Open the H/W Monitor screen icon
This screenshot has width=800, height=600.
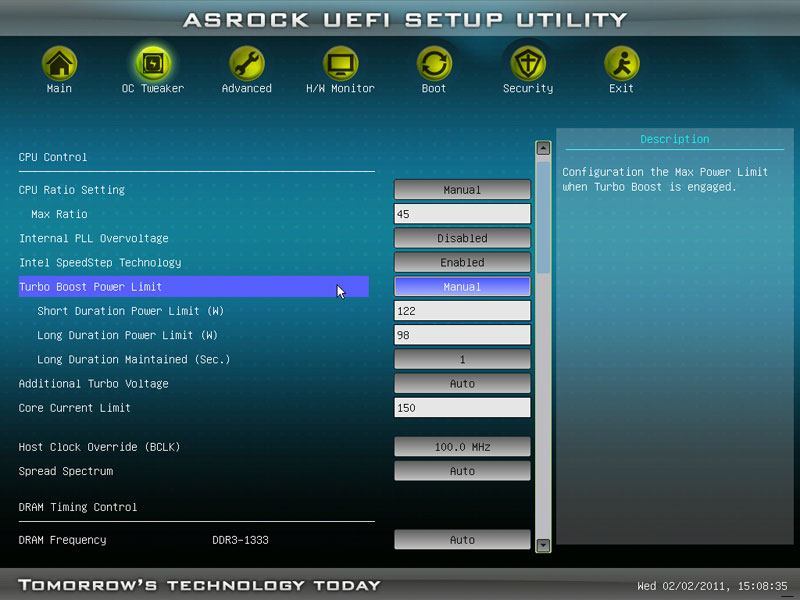click(x=340, y=63)
